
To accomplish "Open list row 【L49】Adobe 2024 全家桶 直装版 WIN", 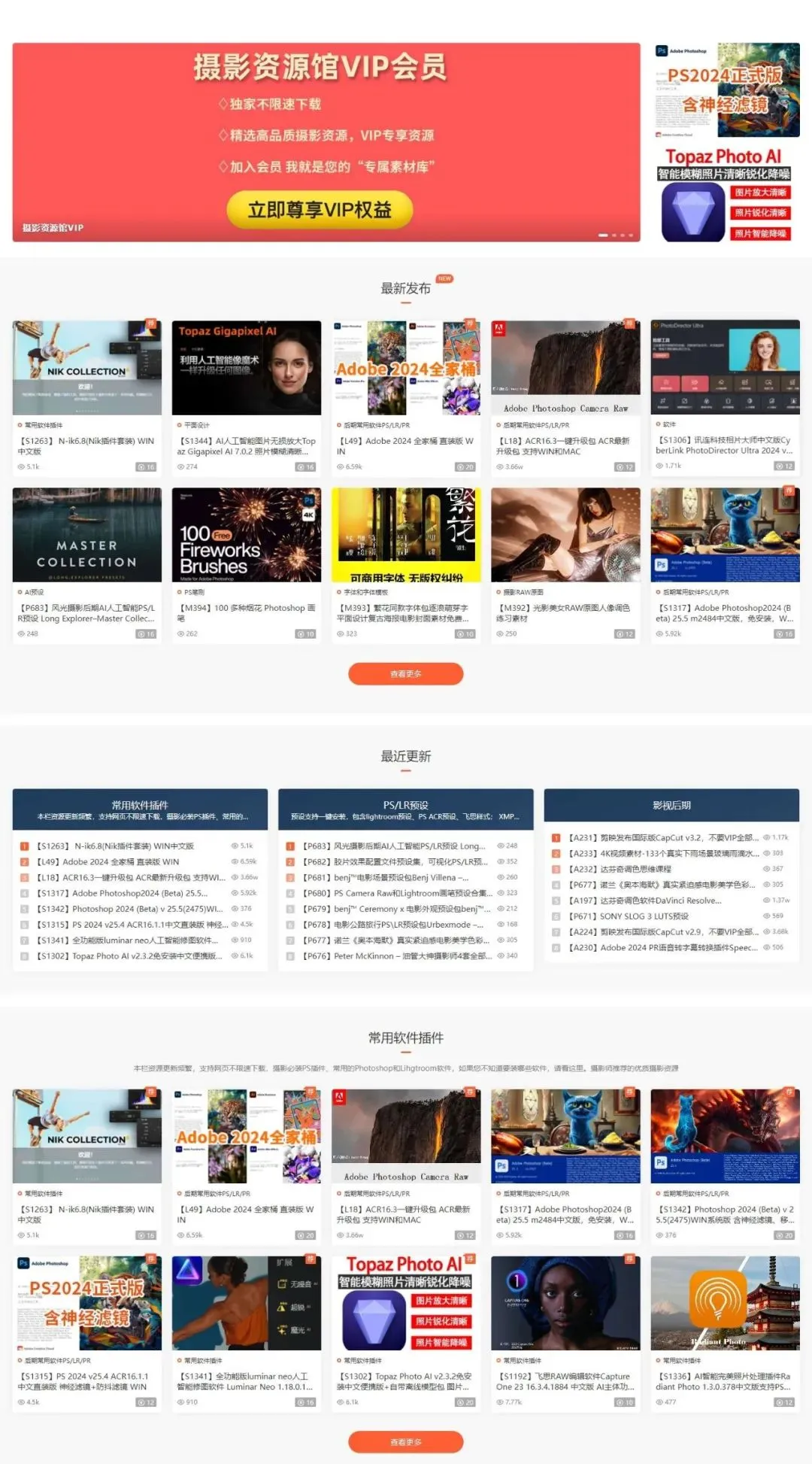I will (108, 862).
